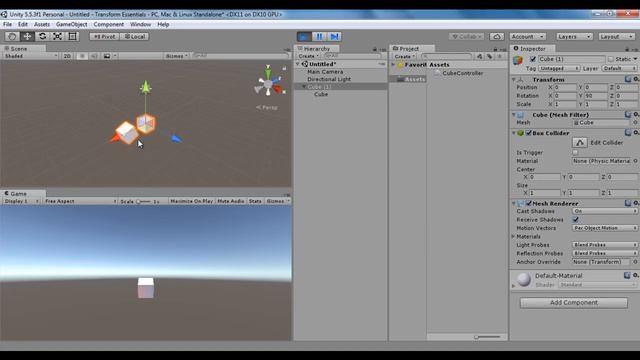Open the Component menu

[109, 24]
